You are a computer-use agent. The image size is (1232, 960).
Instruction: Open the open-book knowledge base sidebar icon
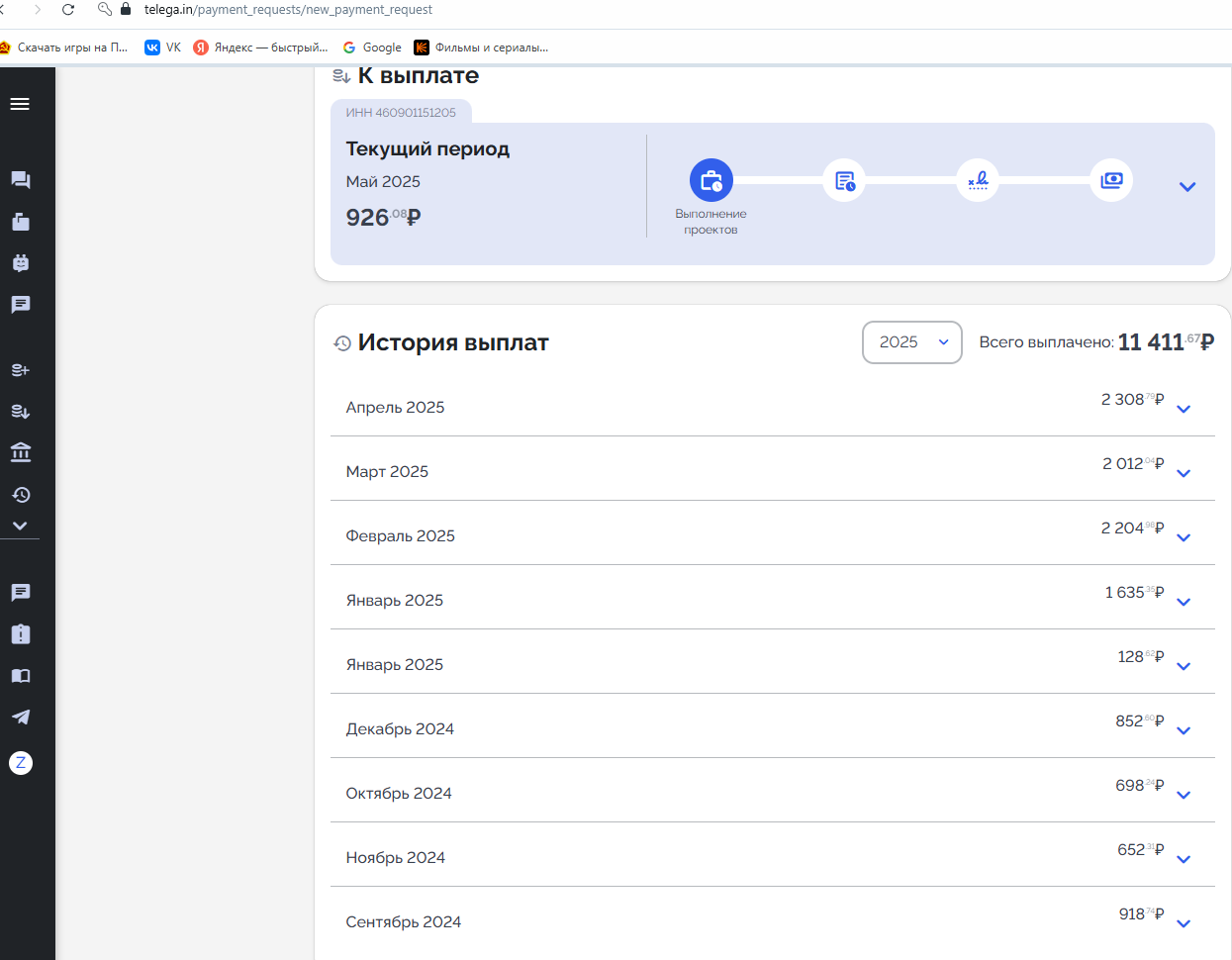(x=21, y=676)
